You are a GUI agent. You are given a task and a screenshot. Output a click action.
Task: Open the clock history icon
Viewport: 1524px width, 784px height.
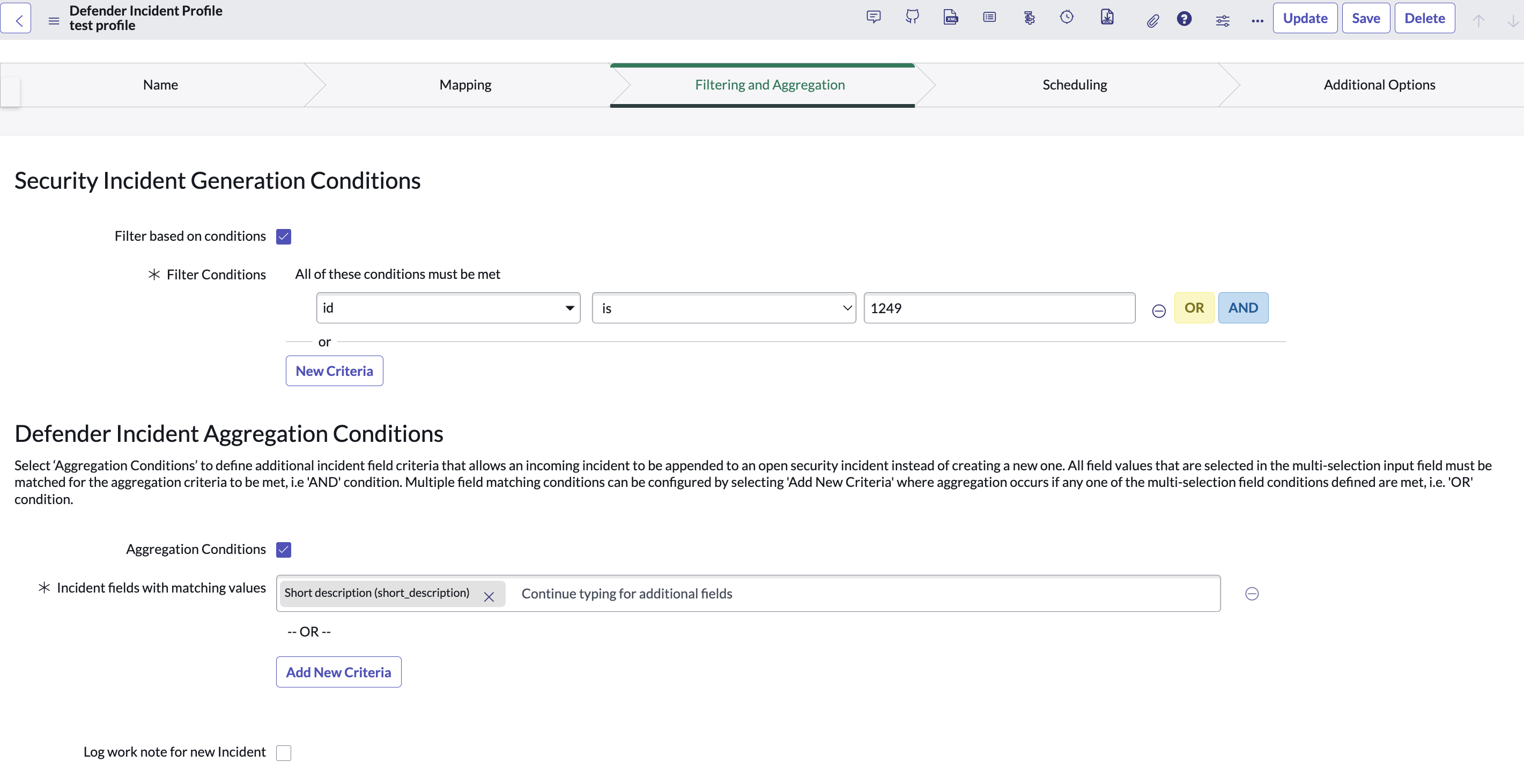[x=1067, y=17]
